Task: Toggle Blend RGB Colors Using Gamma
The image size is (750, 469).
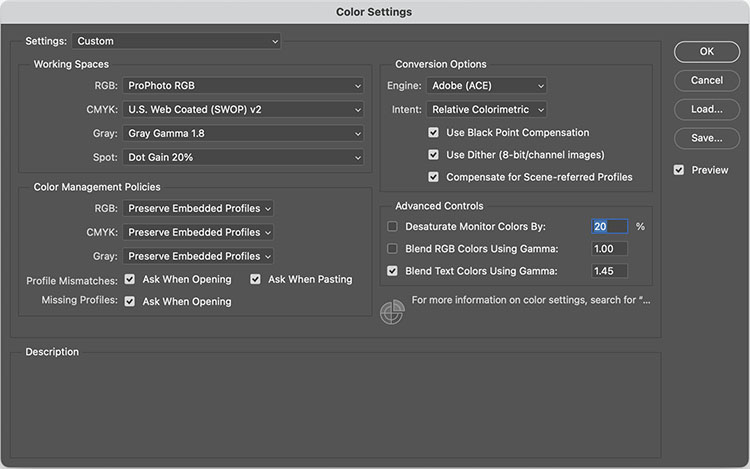Action: pos(393,249)
